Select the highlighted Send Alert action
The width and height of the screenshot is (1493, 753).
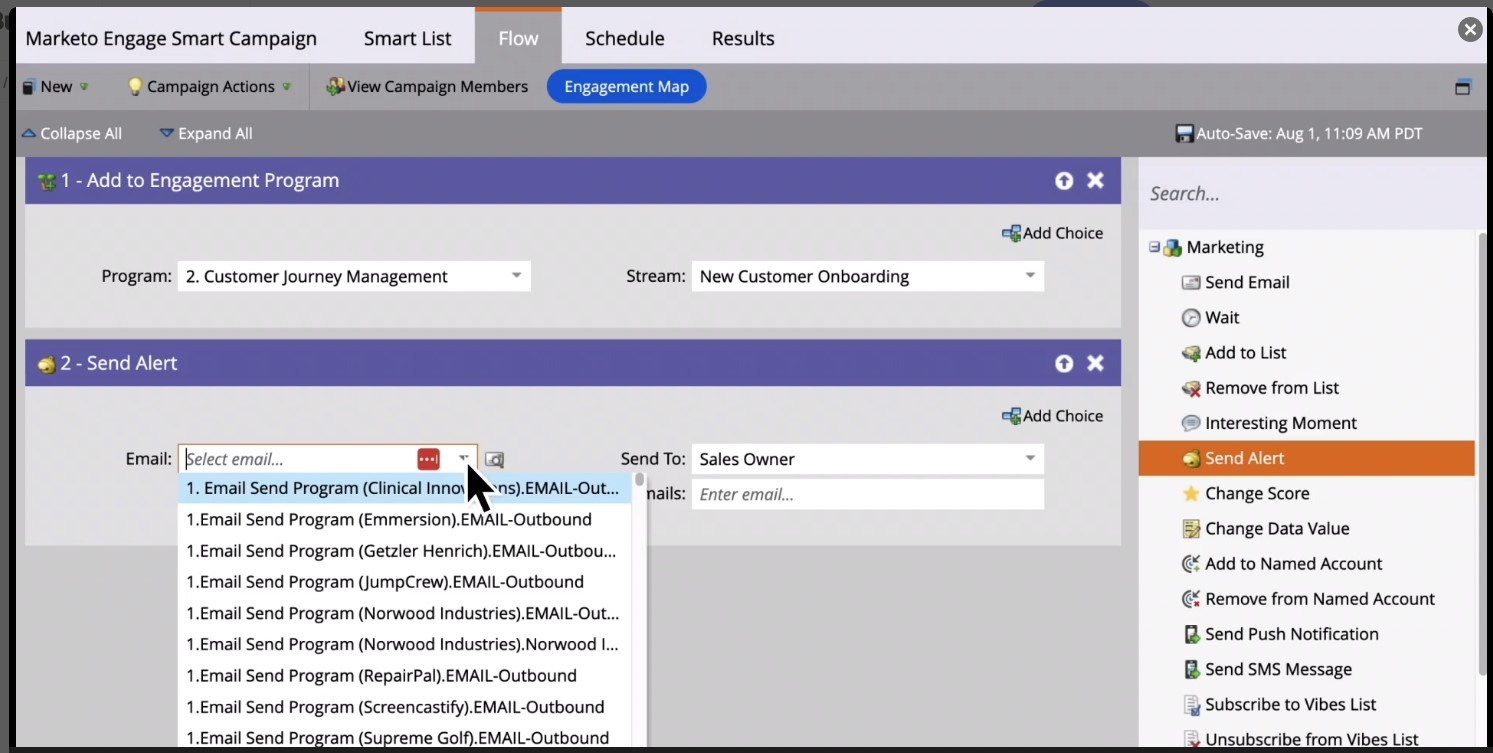point(1306,458)
